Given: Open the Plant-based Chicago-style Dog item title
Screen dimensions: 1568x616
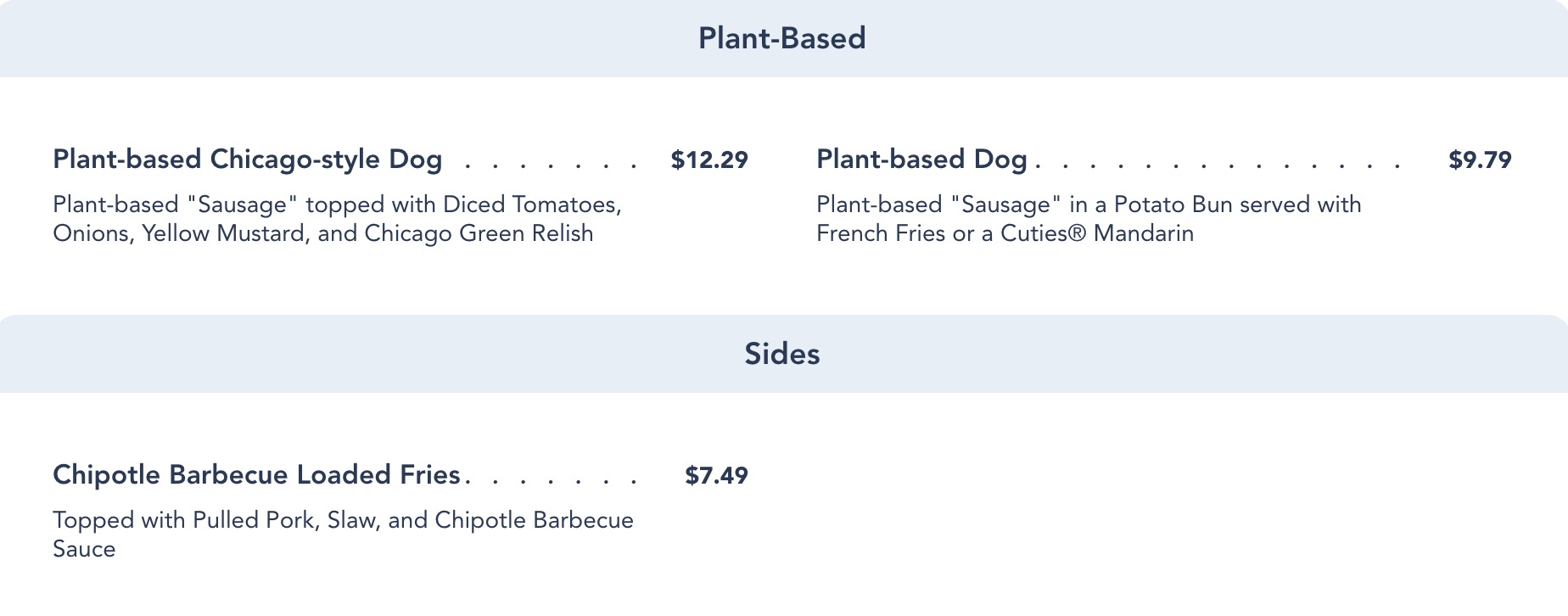Looking at the screenshot, I should [247, 160].
